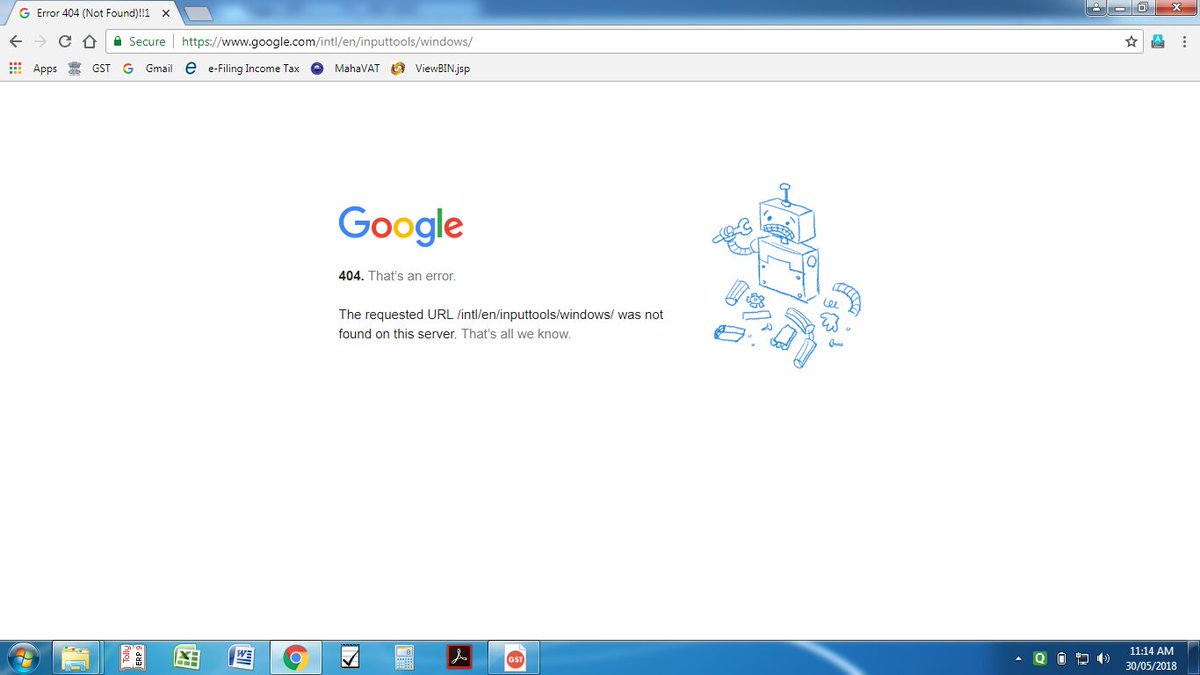Show hidden system tray icons

1018,658
